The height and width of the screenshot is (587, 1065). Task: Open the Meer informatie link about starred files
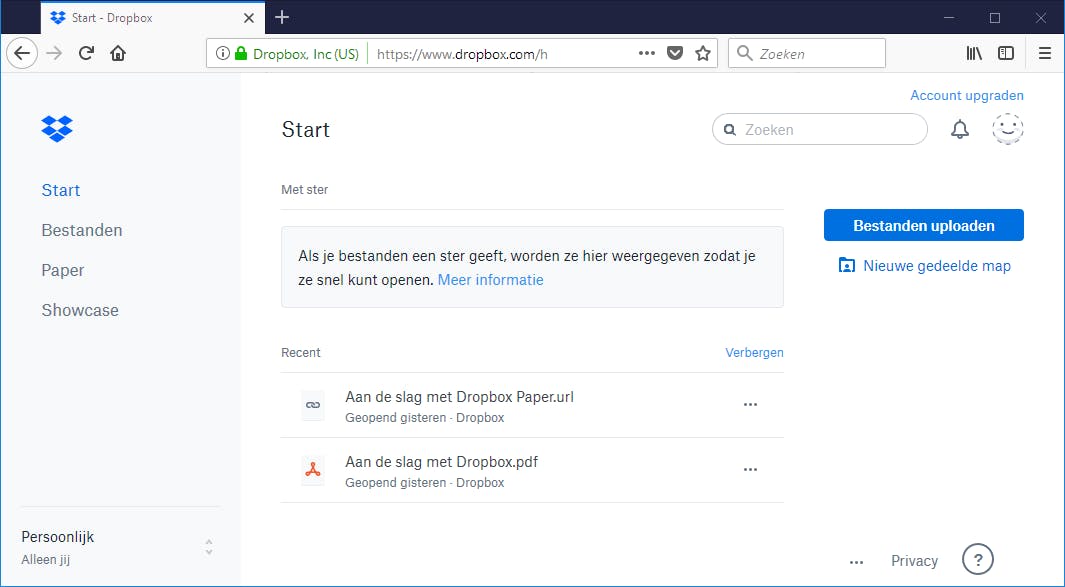[490, 280]
